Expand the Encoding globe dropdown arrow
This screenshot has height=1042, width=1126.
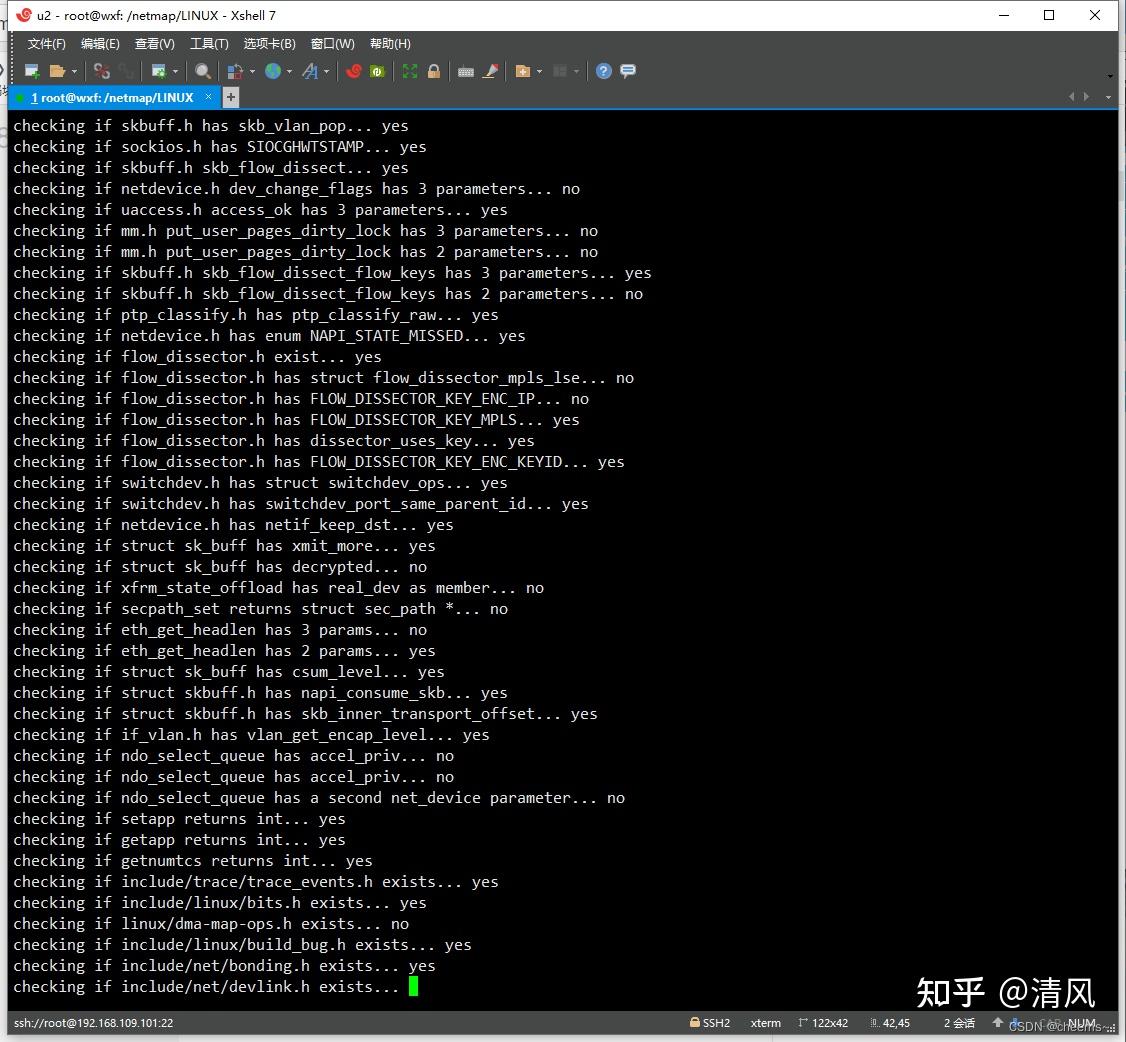[289, 71]
